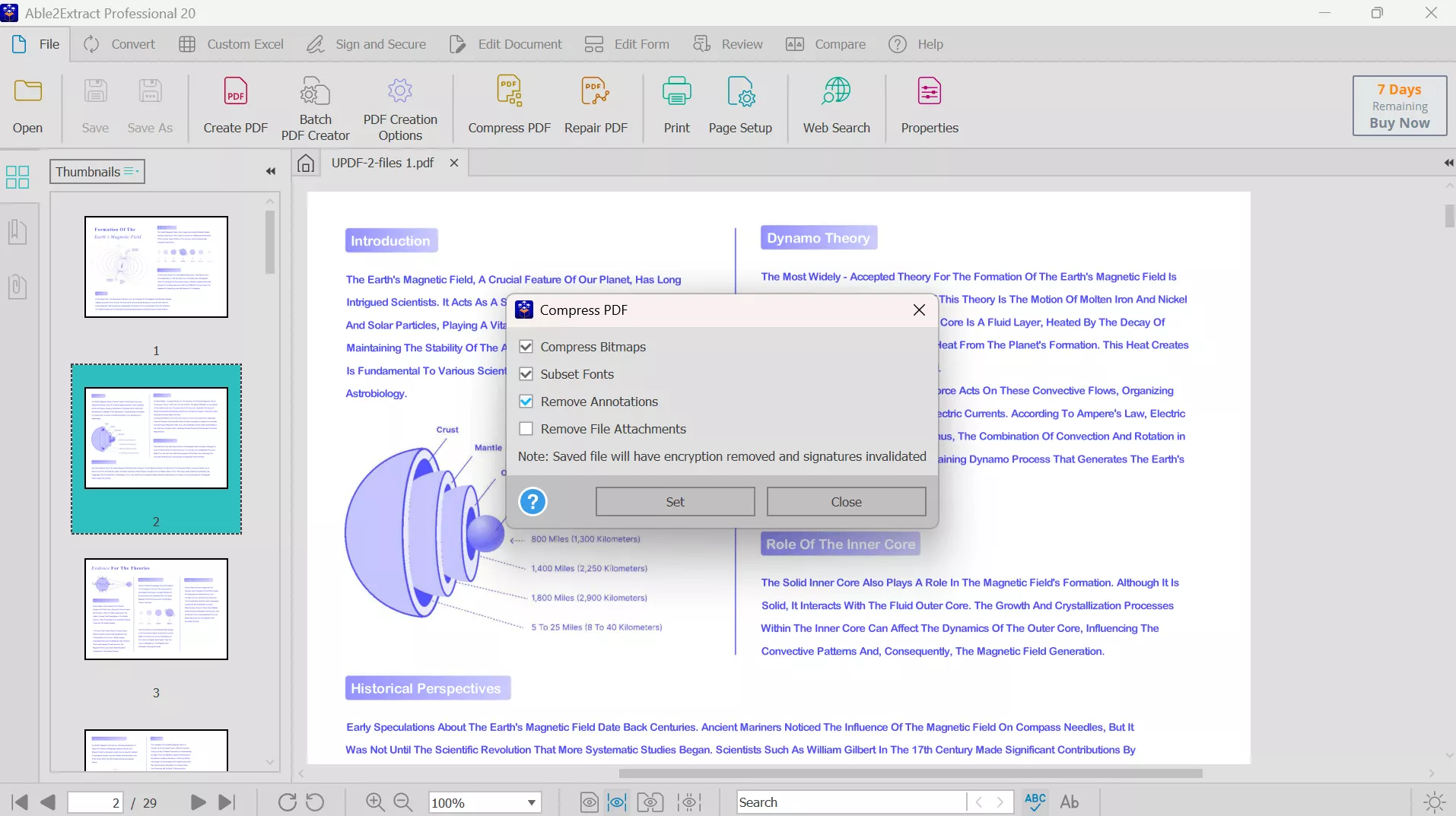Click Set in the Compress PDF dialog
Image resolution: width=1456 pixels, height=816 pixels.
tap(675, 501)
